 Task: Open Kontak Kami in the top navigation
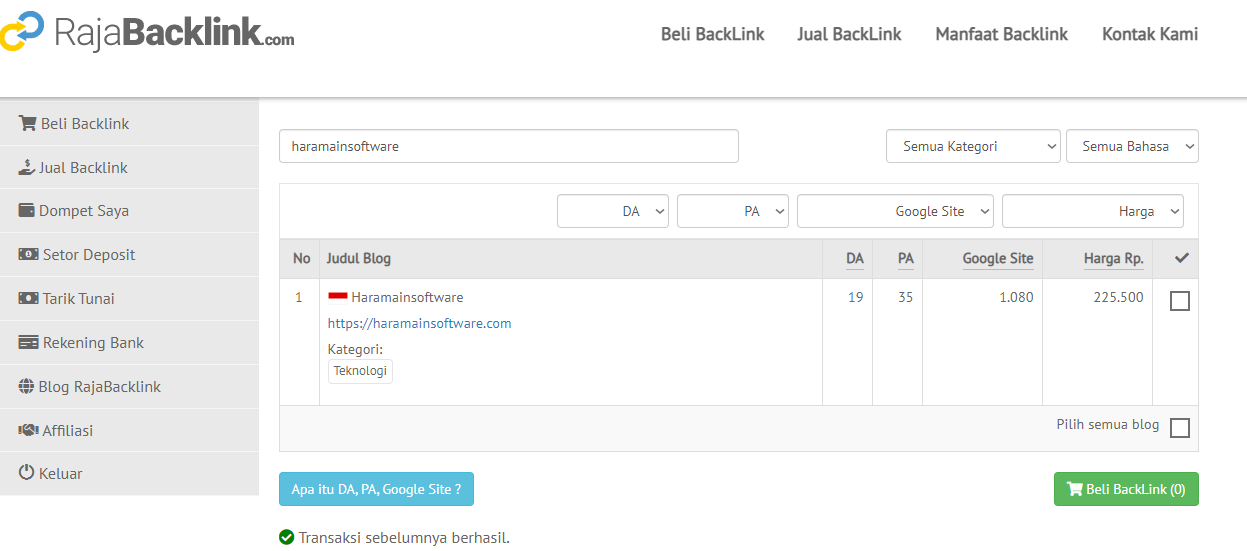[x=1150, y=34]
